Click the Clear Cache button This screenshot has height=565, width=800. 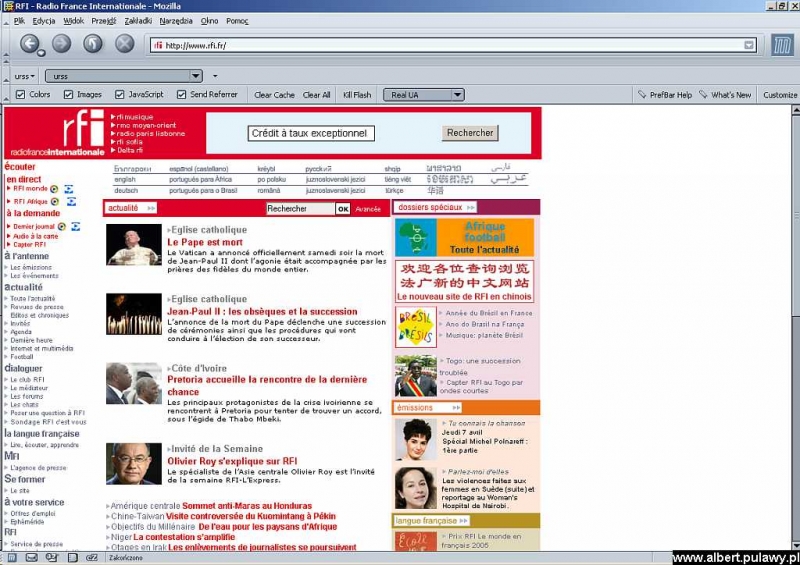pos(274,95)
